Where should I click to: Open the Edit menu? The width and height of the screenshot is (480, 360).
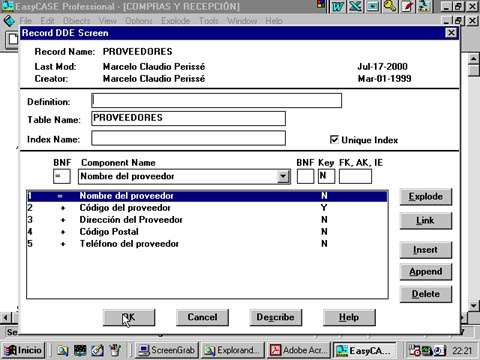[x=47, y=21]
